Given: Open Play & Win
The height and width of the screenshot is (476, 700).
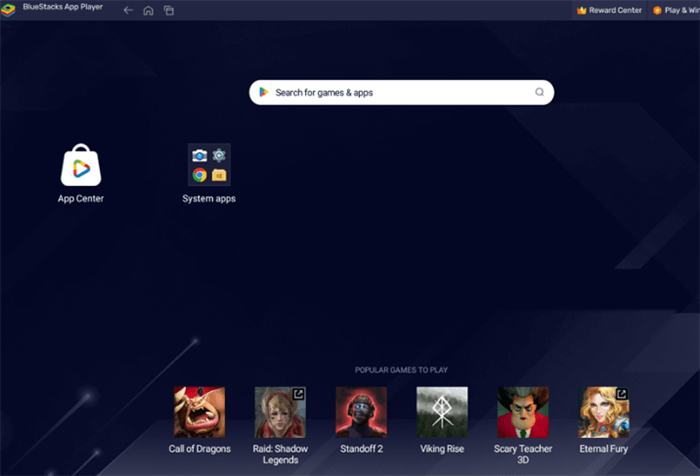Looking at the screenshot, I should coord(675,10).
